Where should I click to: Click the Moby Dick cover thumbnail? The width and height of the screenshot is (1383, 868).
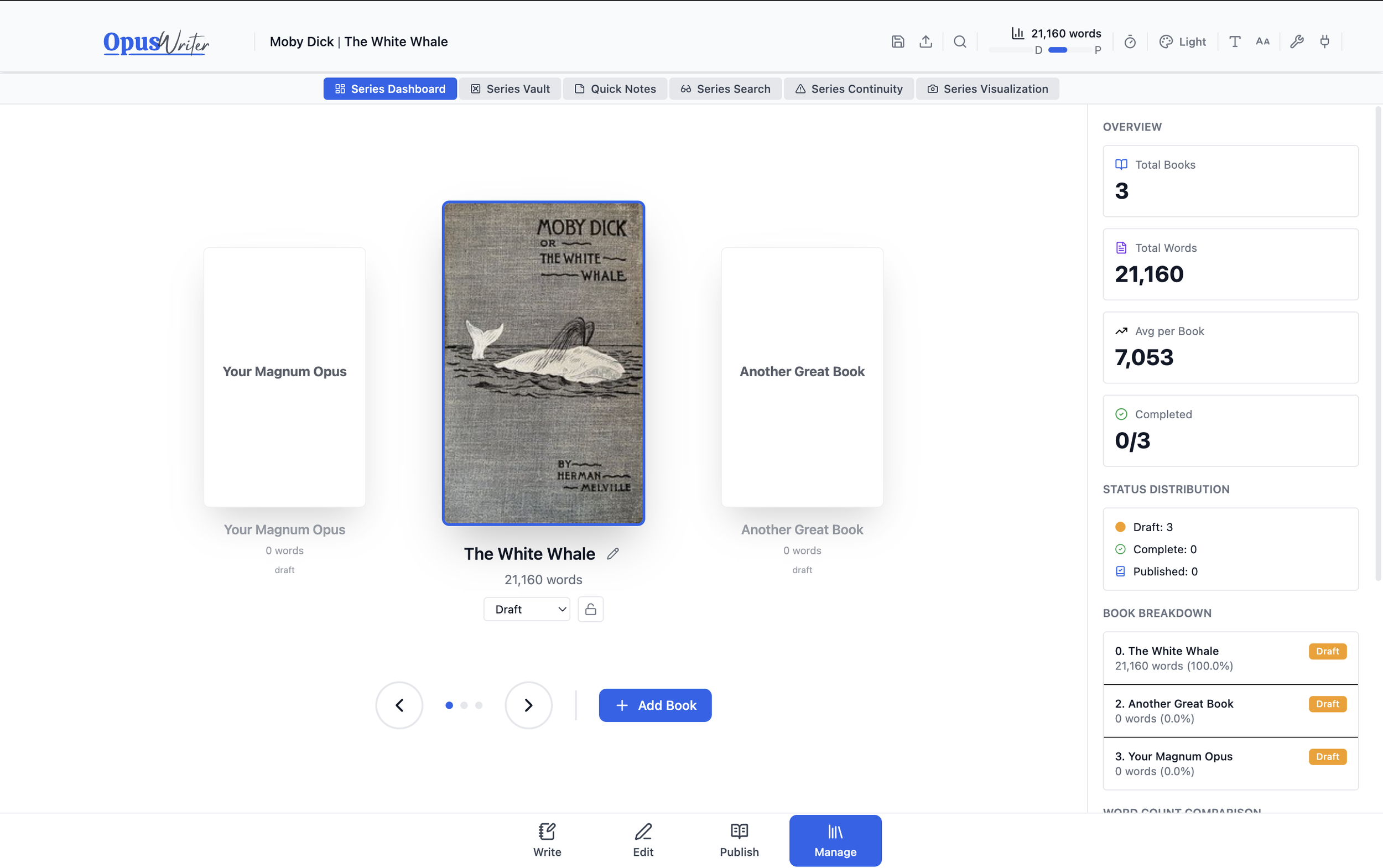pos(543,362)
